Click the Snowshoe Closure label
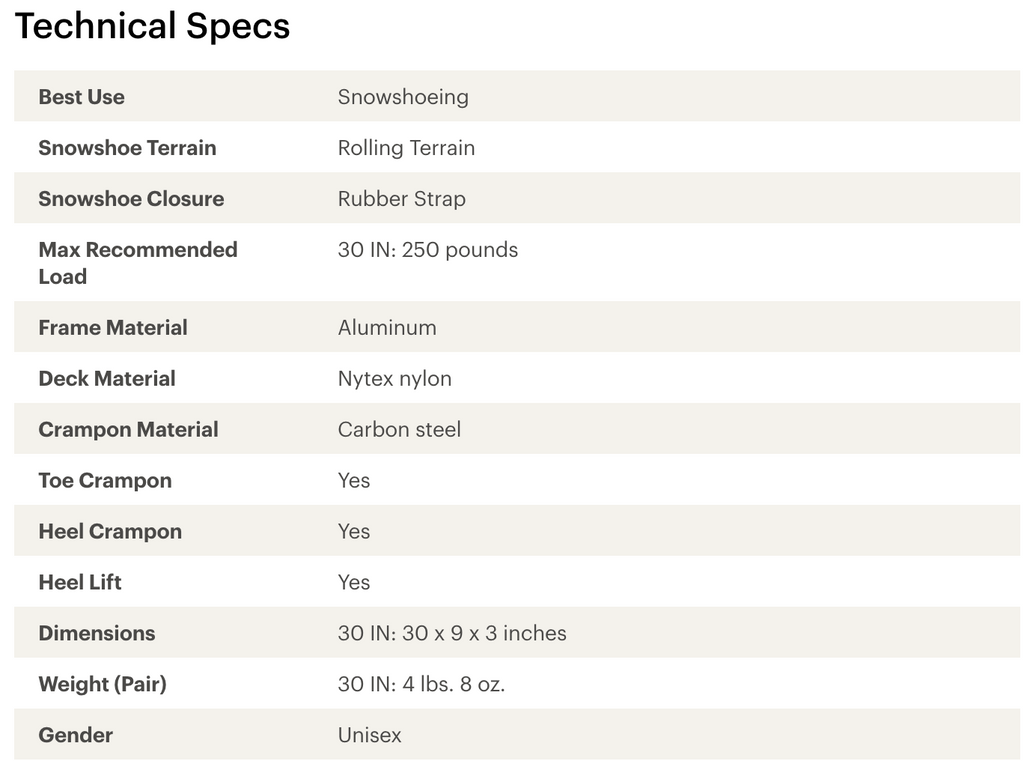1024x761 pixels. click(x=131, y=199)
